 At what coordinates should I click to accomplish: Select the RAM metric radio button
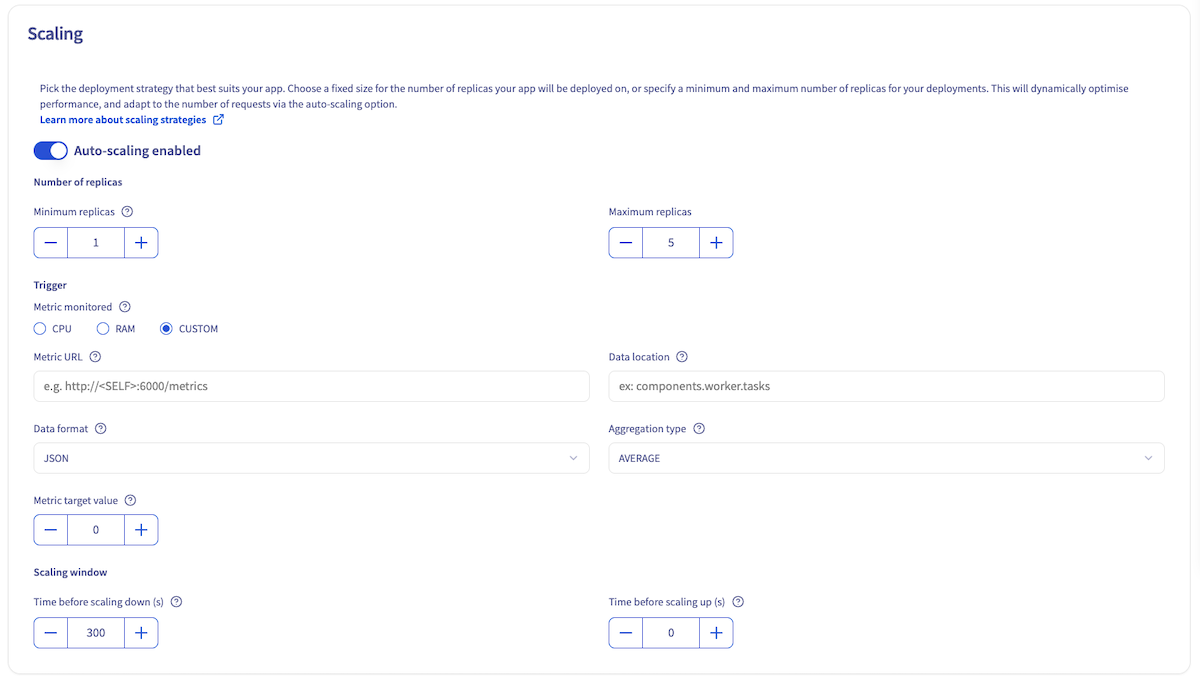pyautogui.click(x=102, y=328)
